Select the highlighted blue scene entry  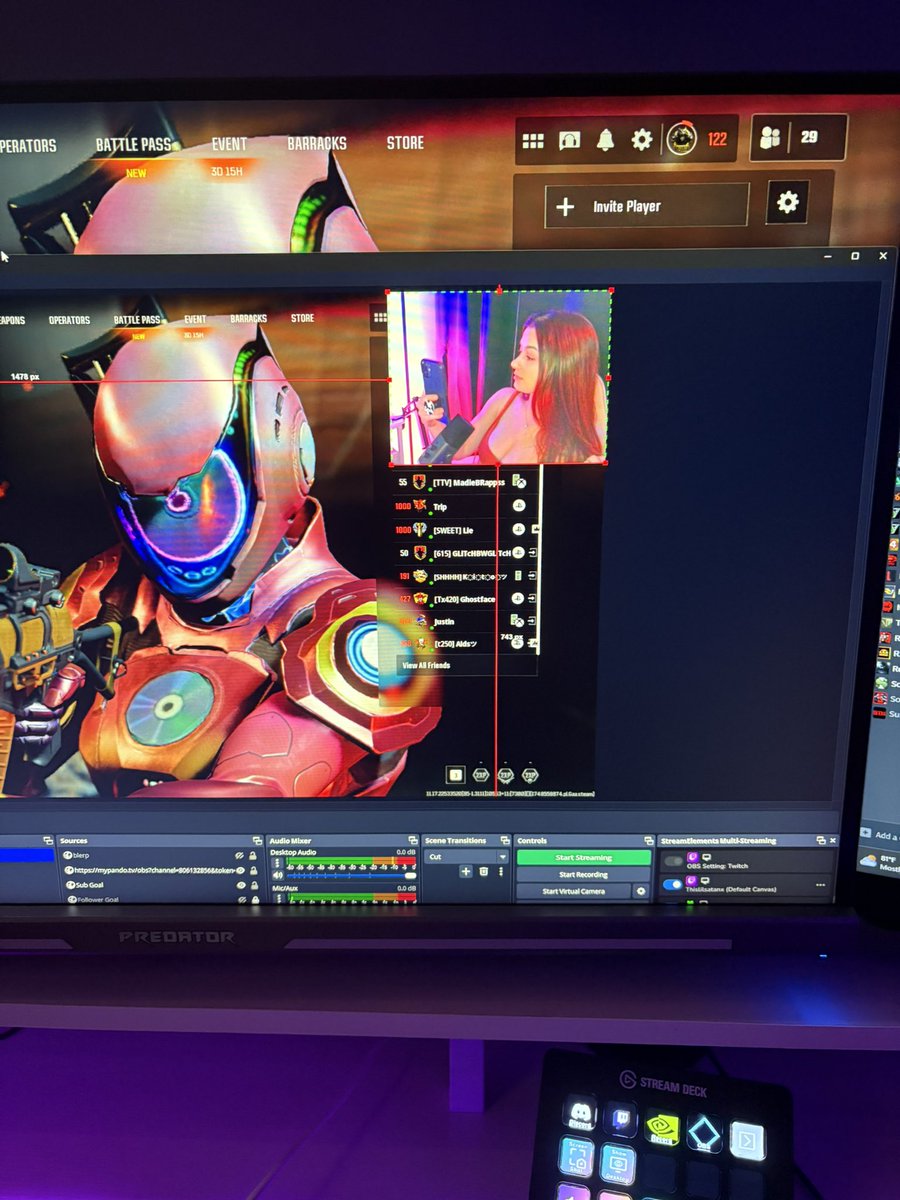[x=27, y=855]
